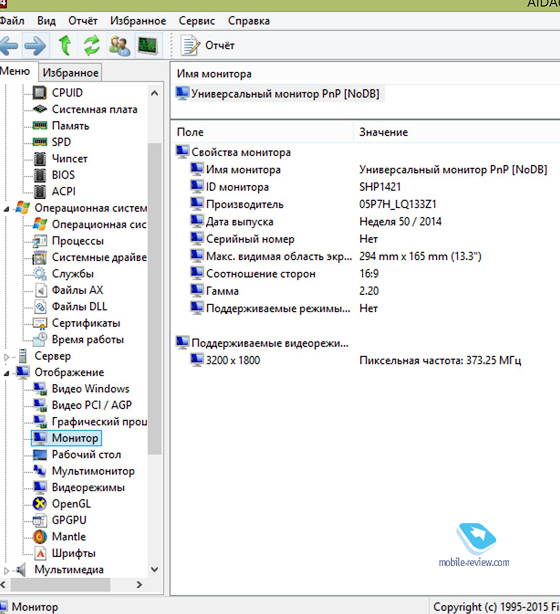
Task: Click the Службы gear icon
Action: point(40,274)
